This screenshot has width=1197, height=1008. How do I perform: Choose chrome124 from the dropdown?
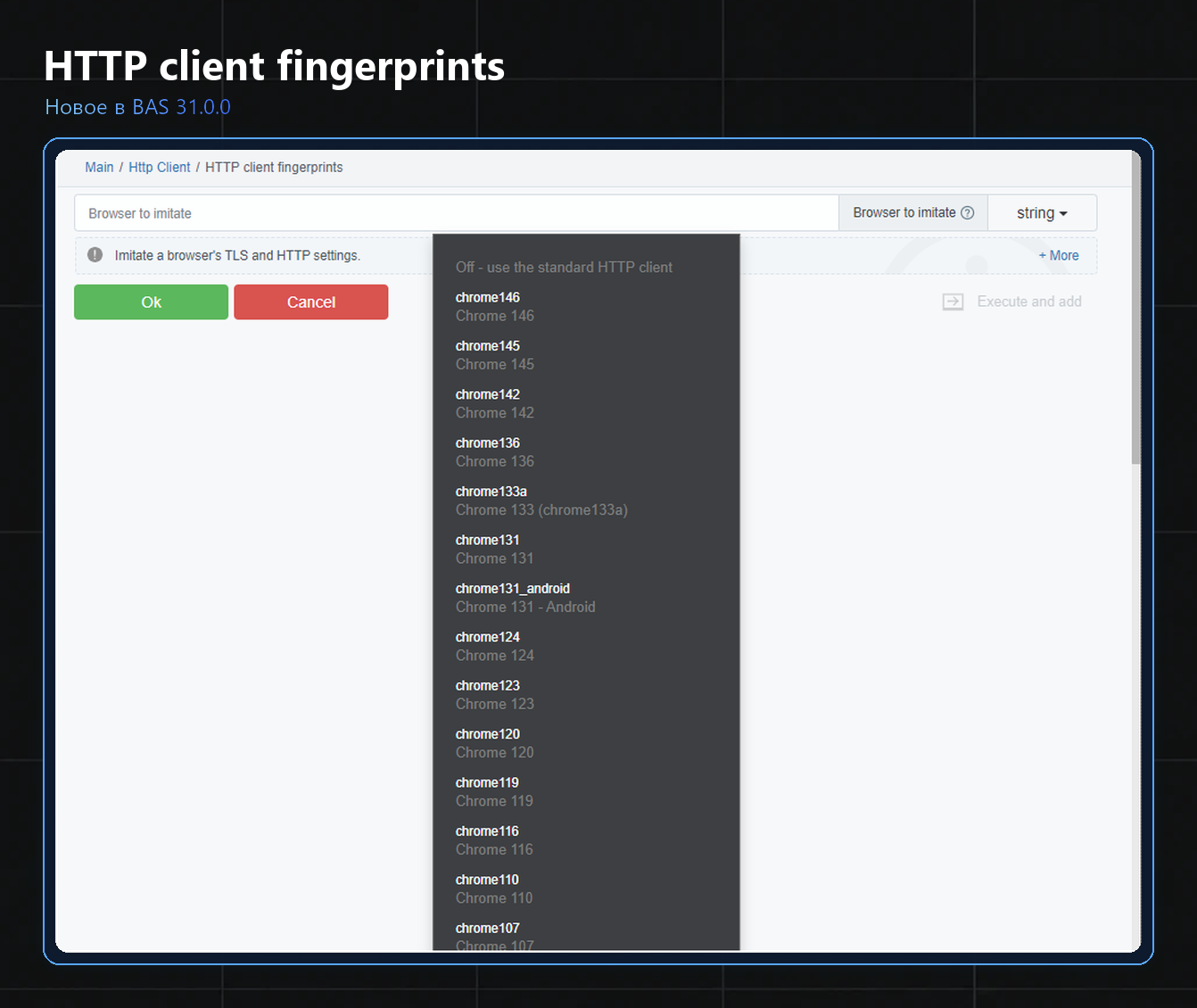pyautogui.click(x=586, y=646)
